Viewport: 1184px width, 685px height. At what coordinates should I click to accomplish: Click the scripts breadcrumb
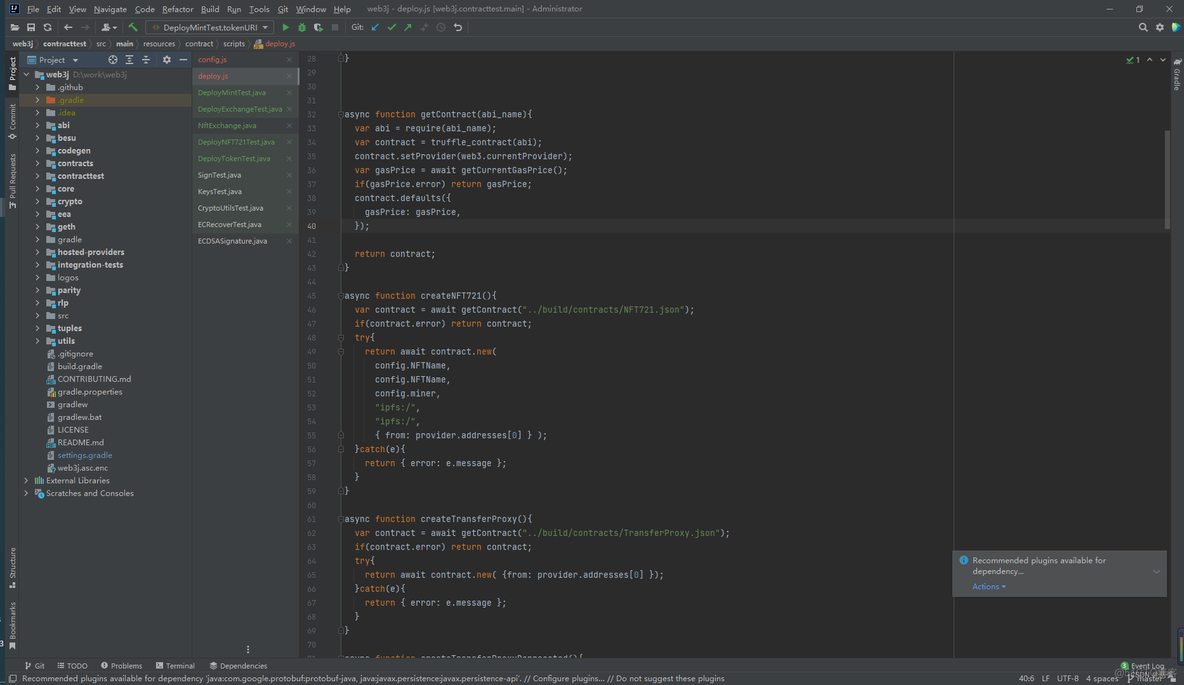(234, 44)
